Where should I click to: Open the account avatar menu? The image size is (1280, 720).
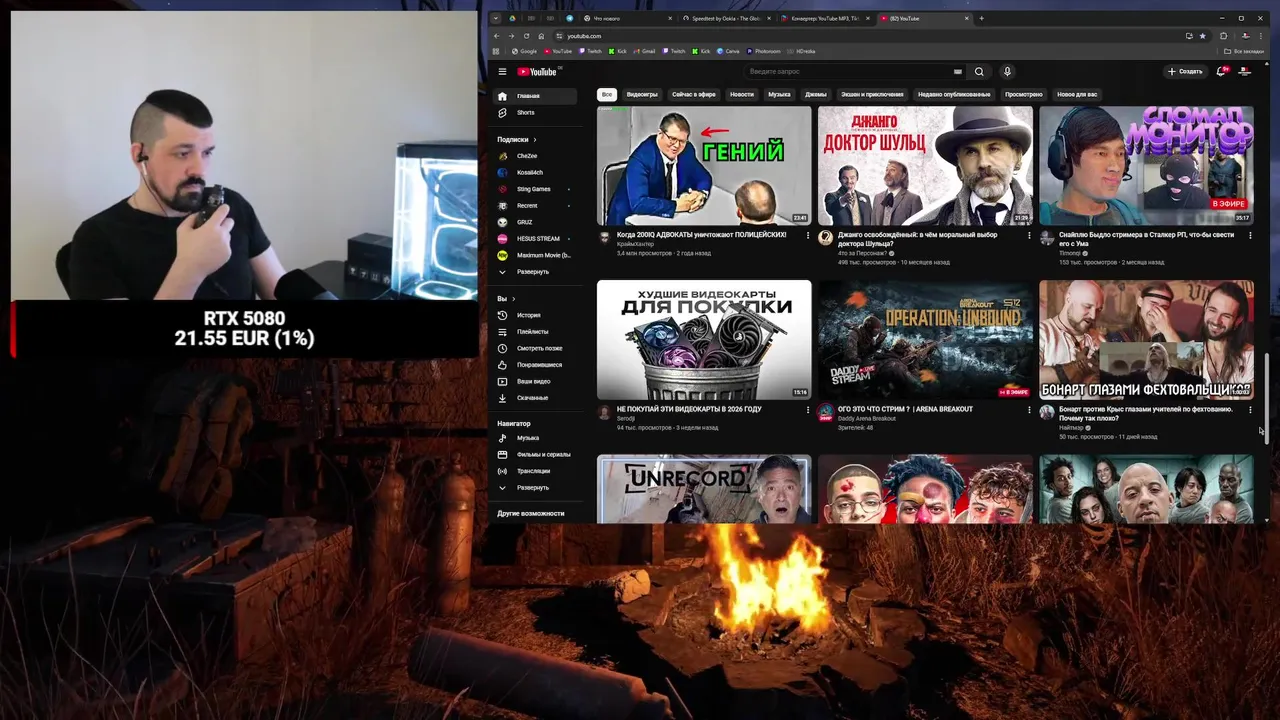(x=1245, y=72)
